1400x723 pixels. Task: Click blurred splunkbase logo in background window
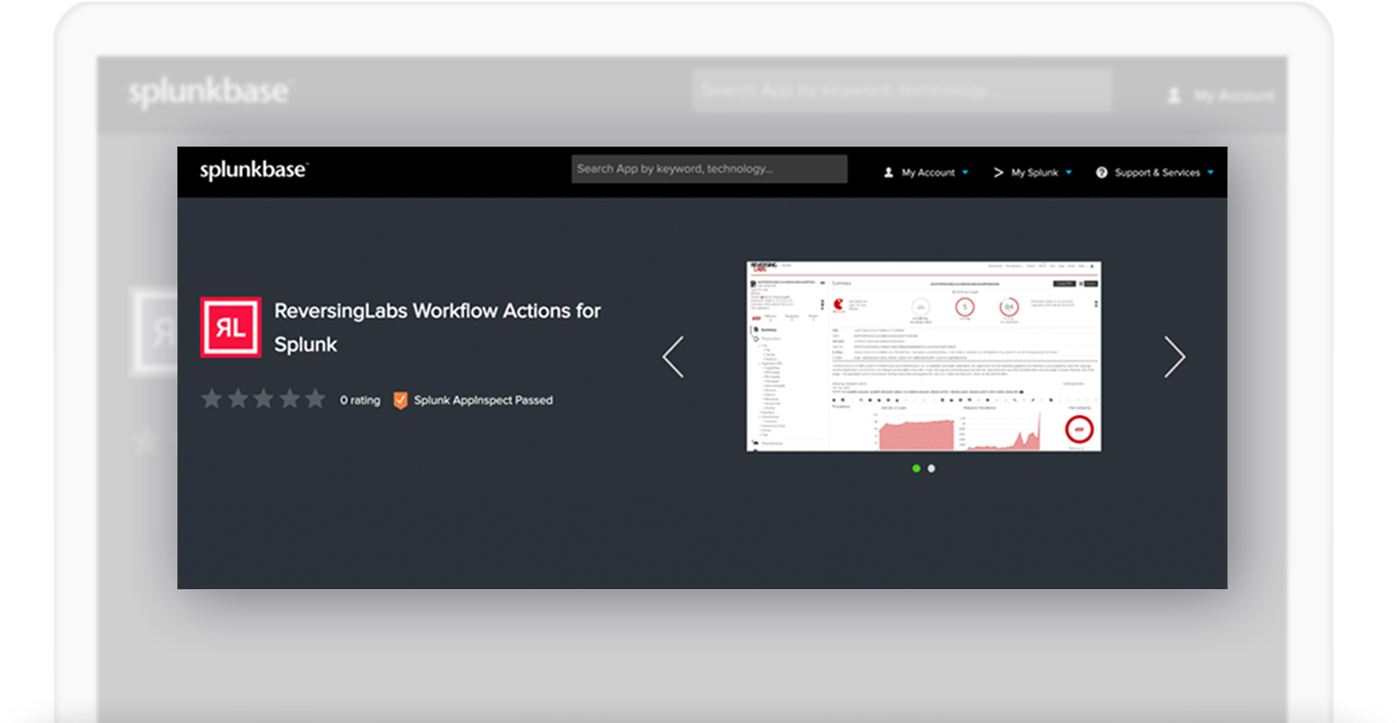tap(208, 93)
